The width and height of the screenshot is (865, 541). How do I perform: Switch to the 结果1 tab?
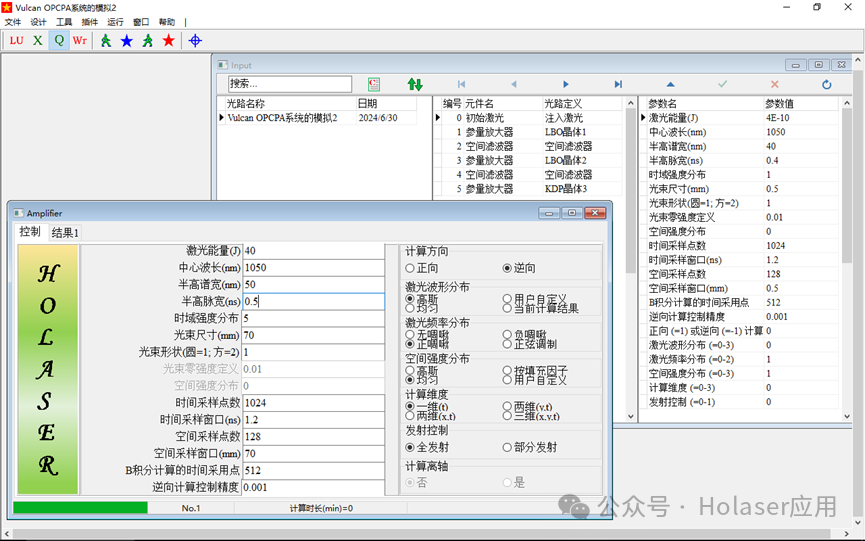point(65,233)
